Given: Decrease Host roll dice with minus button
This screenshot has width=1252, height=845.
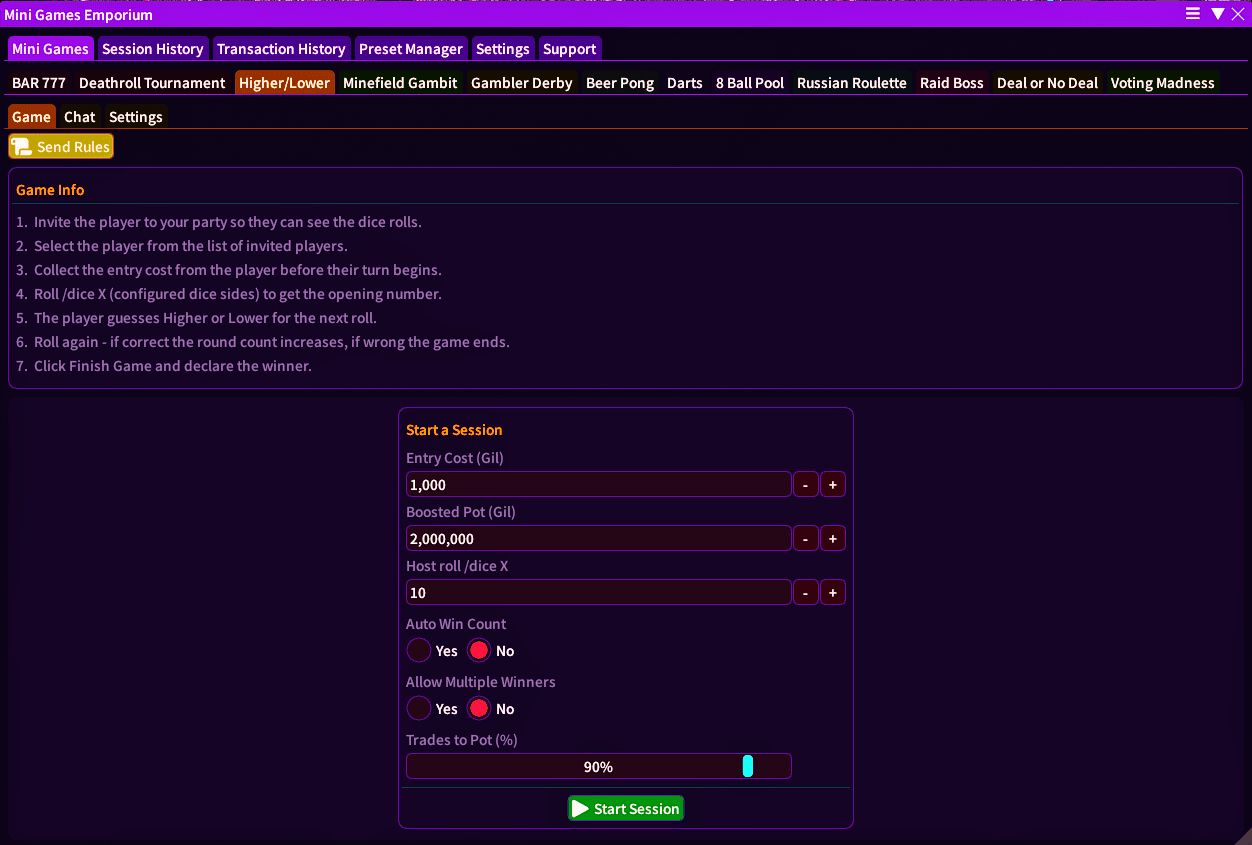Looking at the screenshot, I should 806,593.
